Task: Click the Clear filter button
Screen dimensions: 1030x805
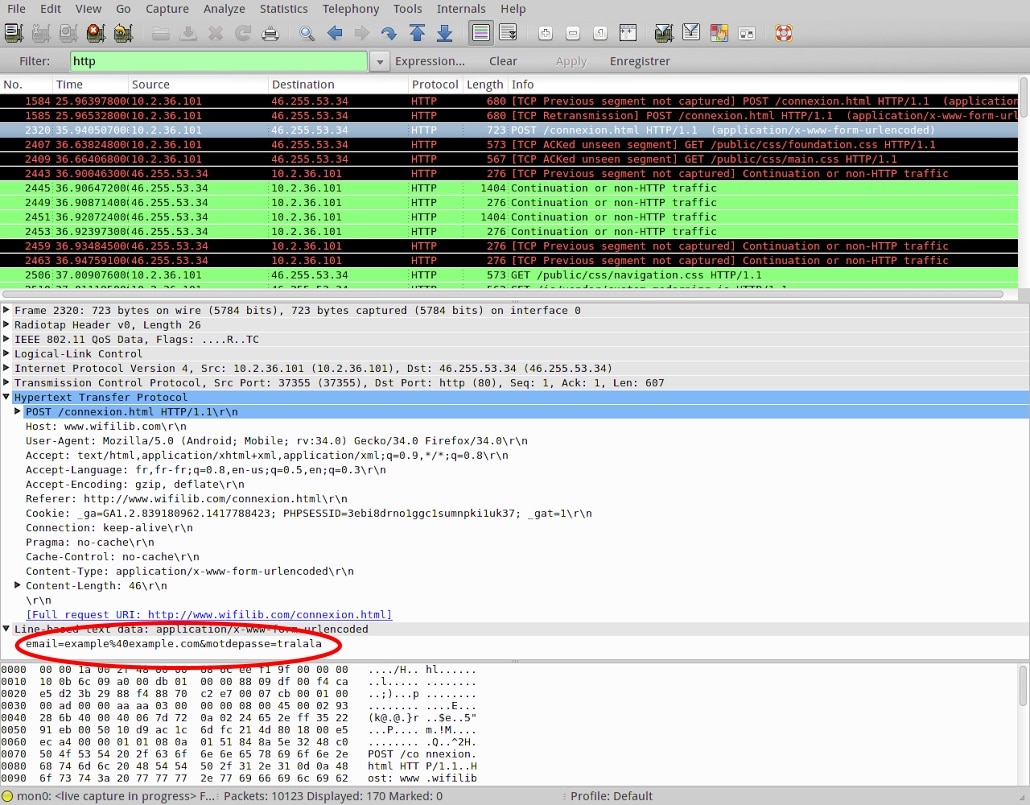Action: (503, 62)
